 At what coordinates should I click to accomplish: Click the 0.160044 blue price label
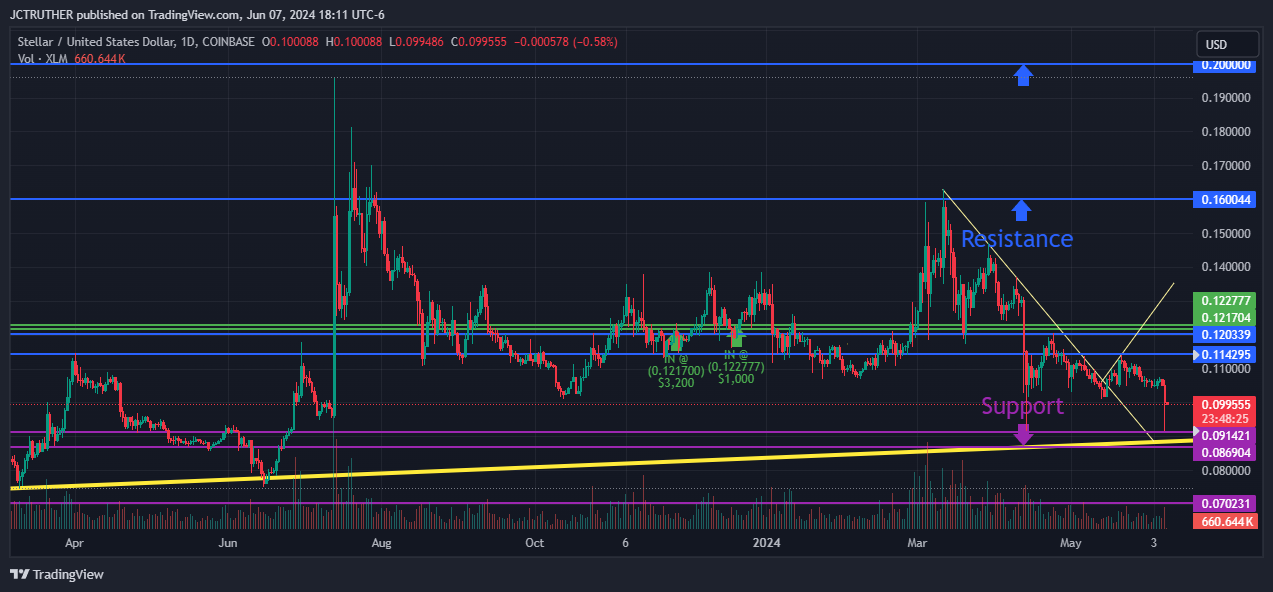(x=1223, y=200)
